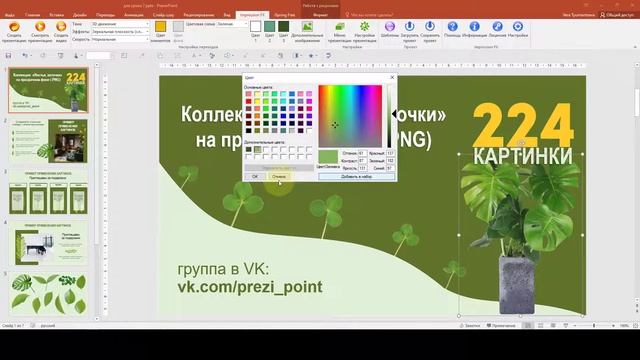The image size is (640, 360).
Task: Select slide 1 thumbnail in the panel
Action: pos(48,90)
